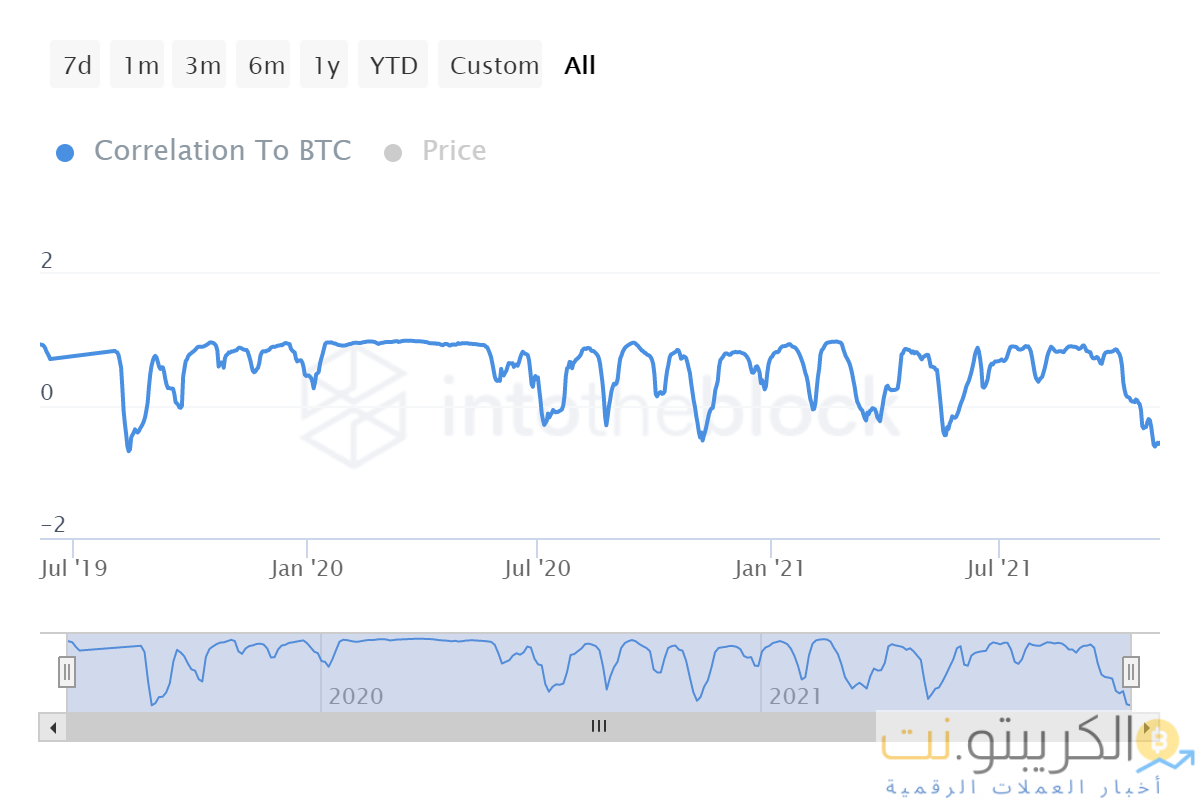This screenshot has width=1200, height=800.
Task: Click the blue Correlation legend dot
Action: [65, 153]
